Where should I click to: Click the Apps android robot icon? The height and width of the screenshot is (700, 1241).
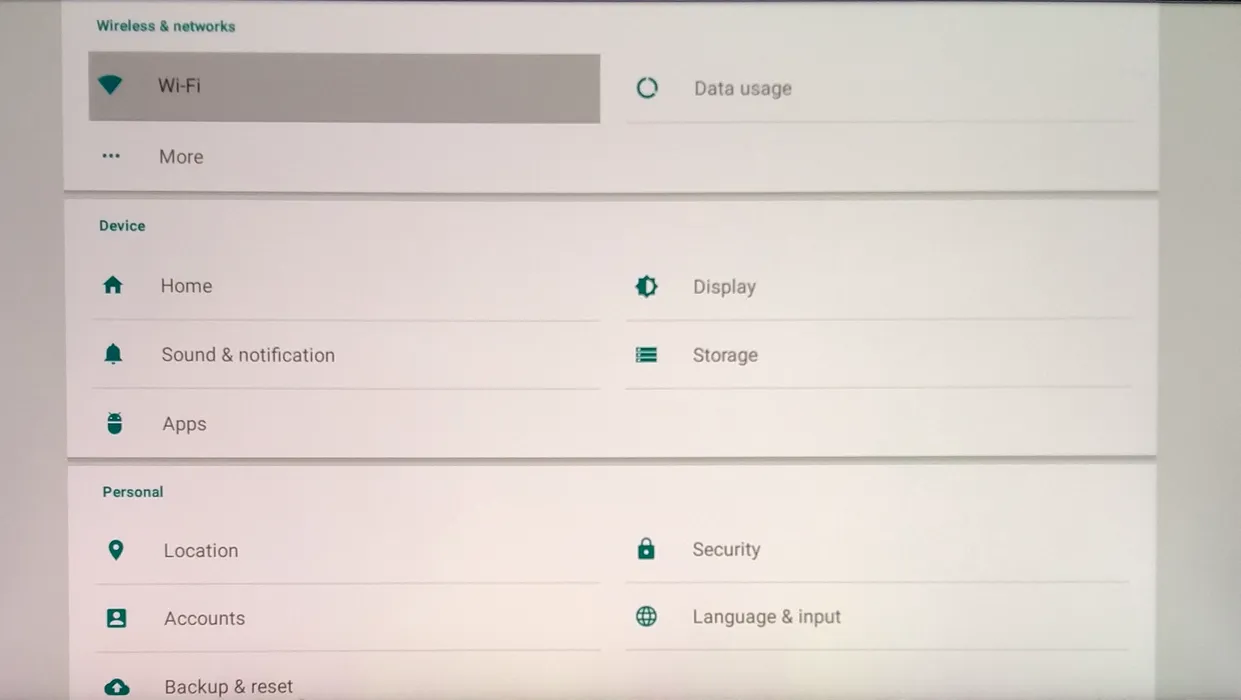(x=115, y=424)
